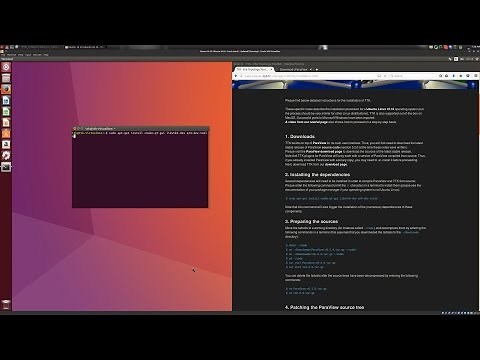The image size is (480, 360).
Task: Follow the 'download page' link for TTK
Action: (x=336, y=164)
